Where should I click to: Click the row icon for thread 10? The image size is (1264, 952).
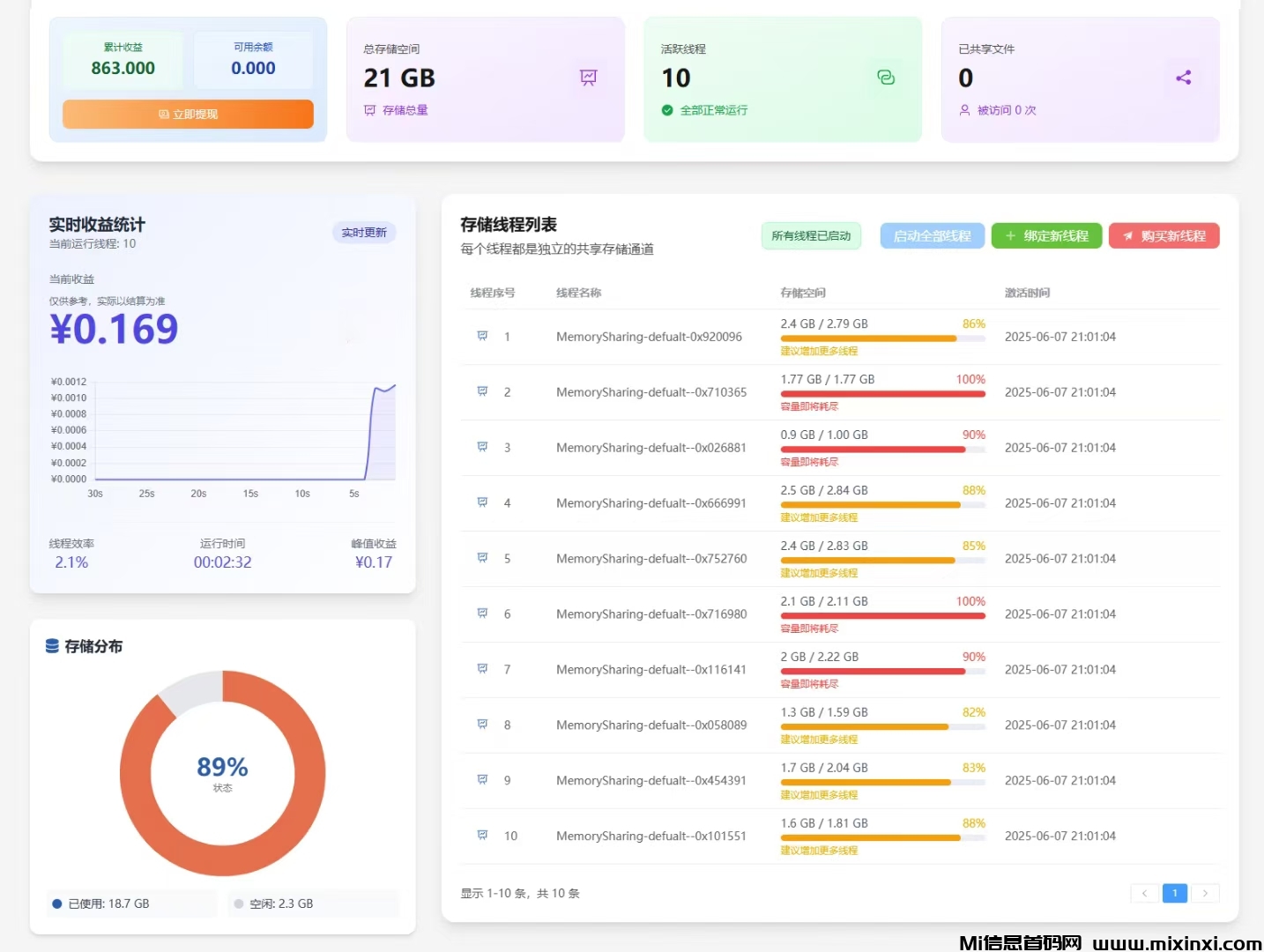[482, 835]
